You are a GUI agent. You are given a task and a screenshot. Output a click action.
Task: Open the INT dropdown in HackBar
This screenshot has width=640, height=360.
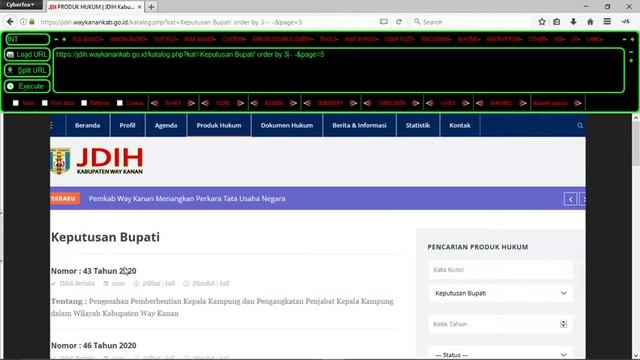(27, 39)
